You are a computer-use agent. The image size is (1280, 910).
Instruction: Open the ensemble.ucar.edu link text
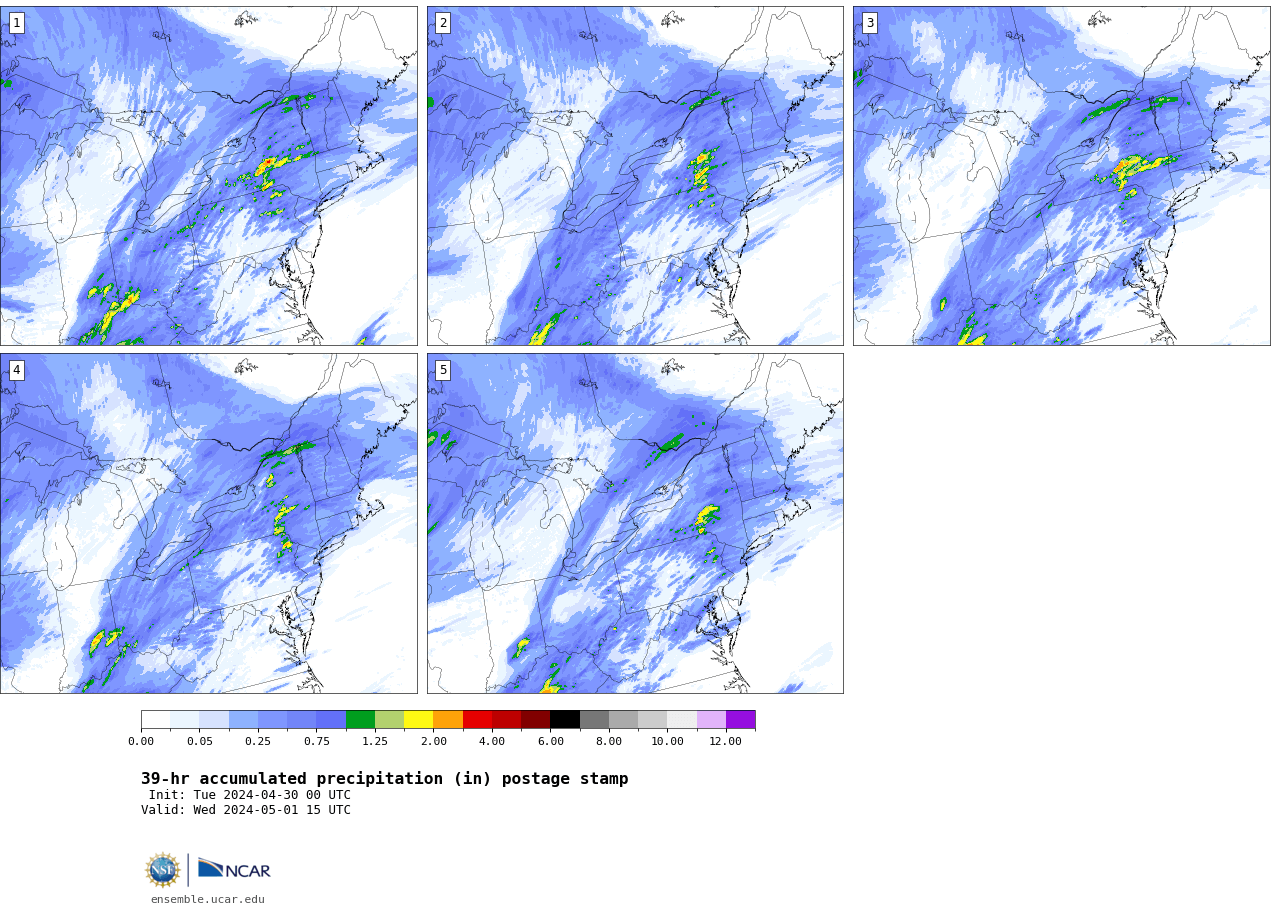pos(208,900)
